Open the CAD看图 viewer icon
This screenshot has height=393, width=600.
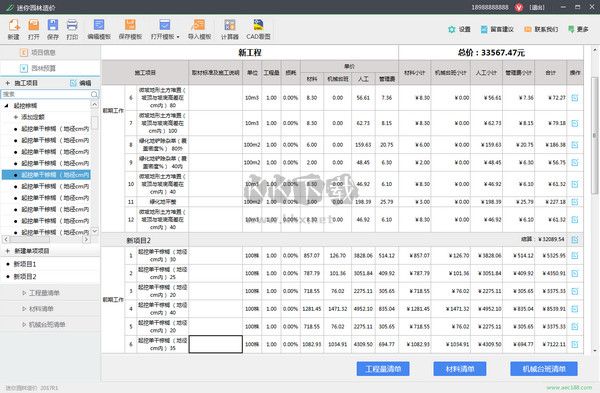click(x=258, y=25)
